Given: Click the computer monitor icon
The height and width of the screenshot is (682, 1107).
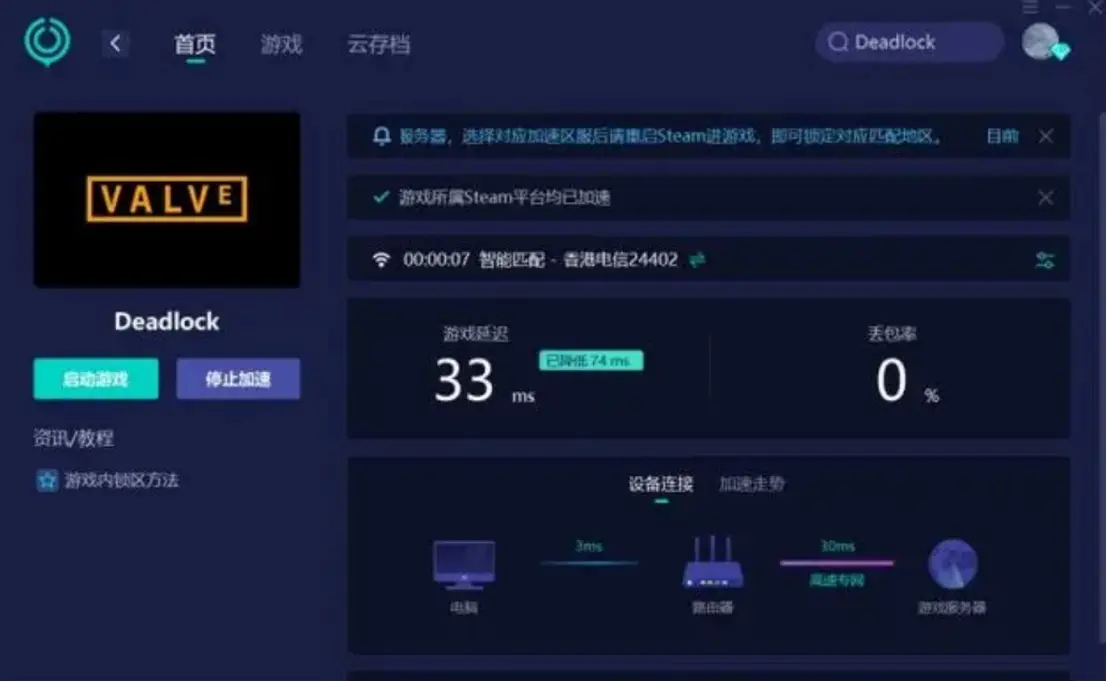Looking at the screenshot, I should pyautogui.click(x=463, y=565).
